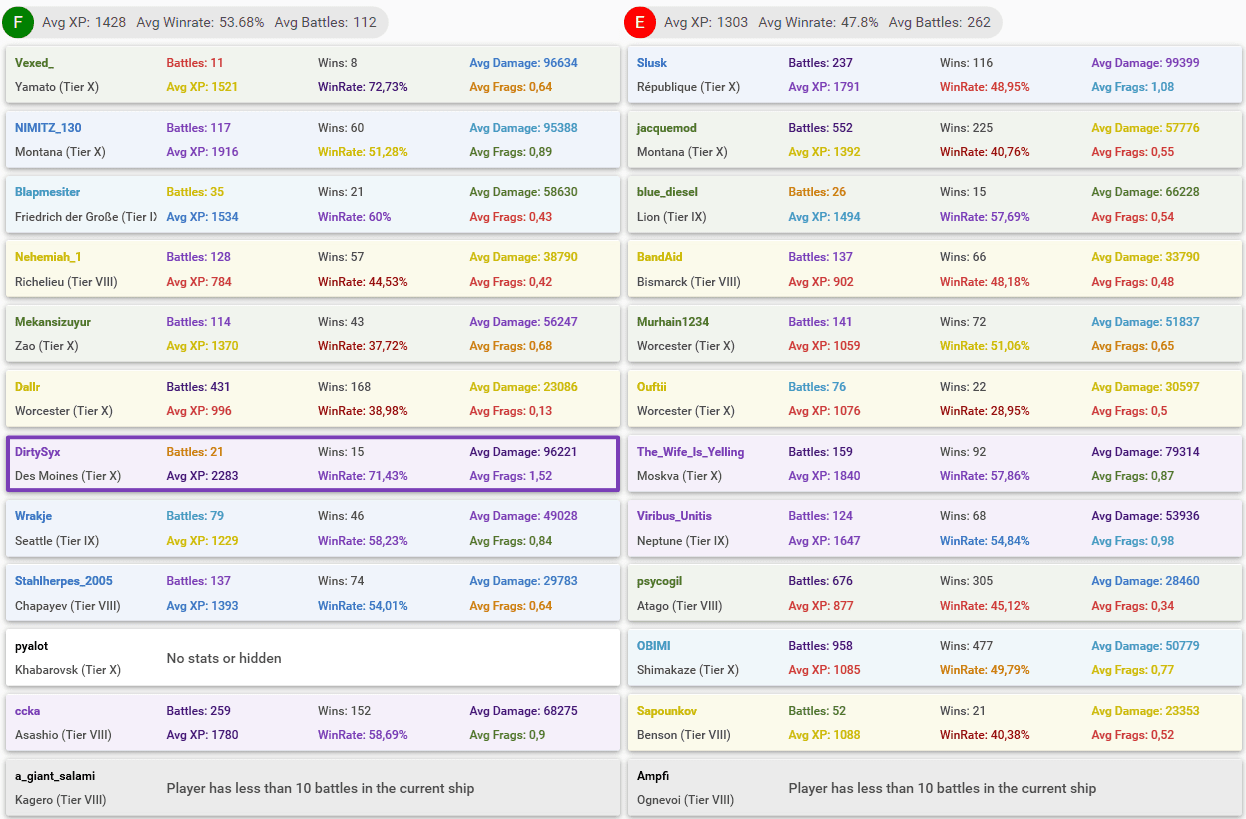Click Friedrich der Große ship label

click(x=86, y=217)
